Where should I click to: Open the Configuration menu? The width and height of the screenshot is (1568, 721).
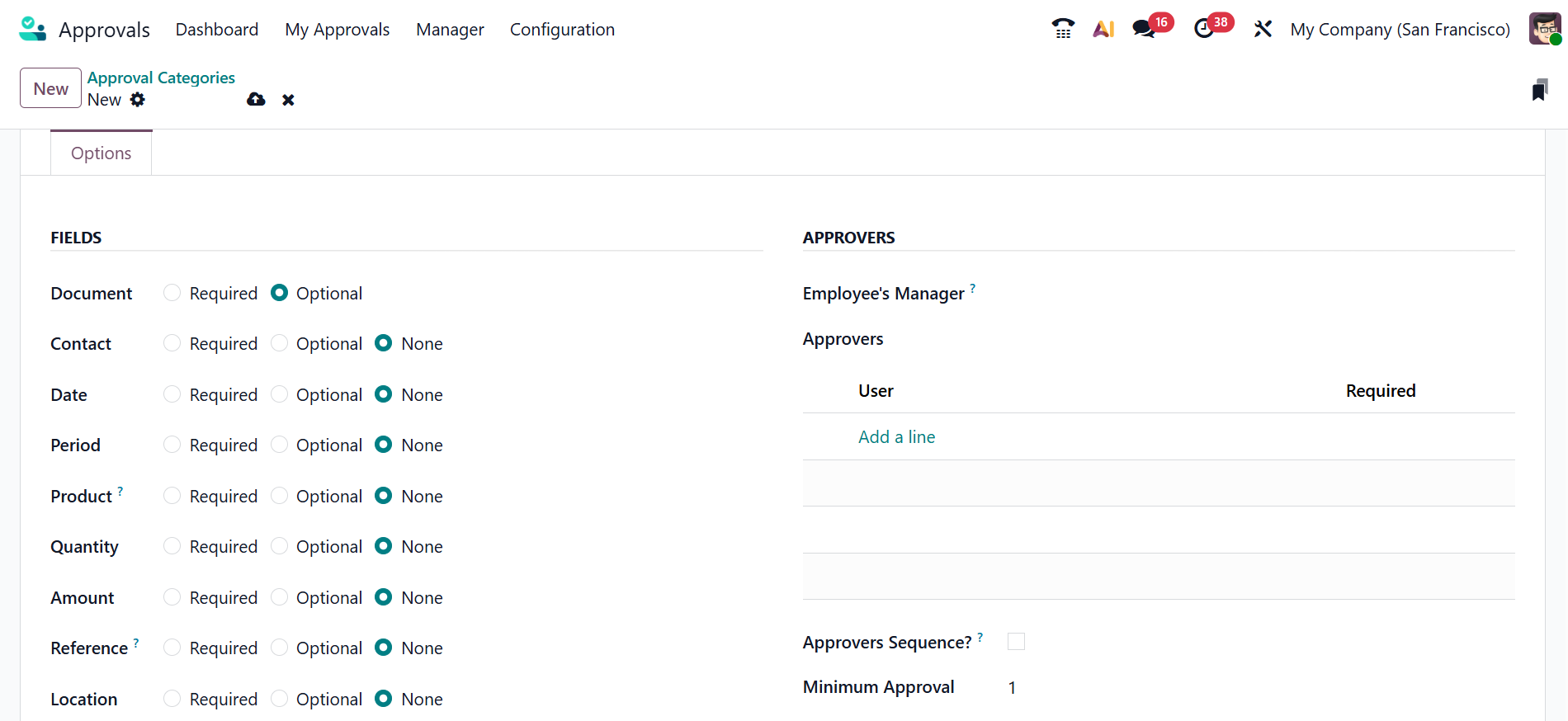(562, 30)
